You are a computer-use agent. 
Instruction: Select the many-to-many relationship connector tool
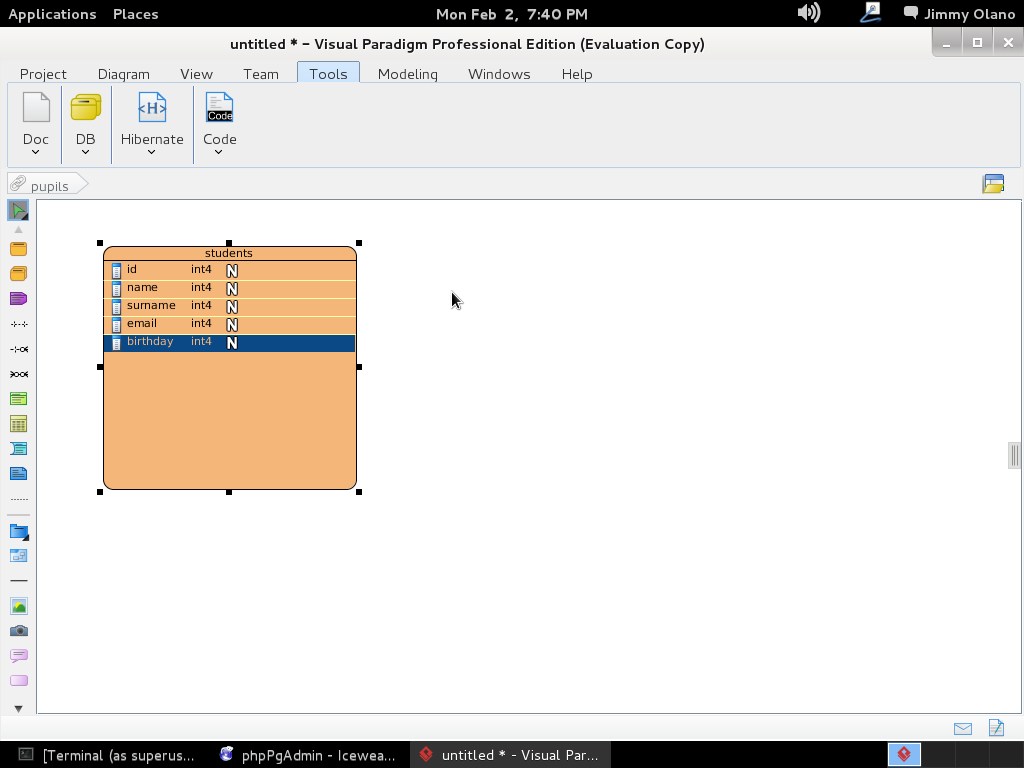pyautogui.click(x=18, y=374)
